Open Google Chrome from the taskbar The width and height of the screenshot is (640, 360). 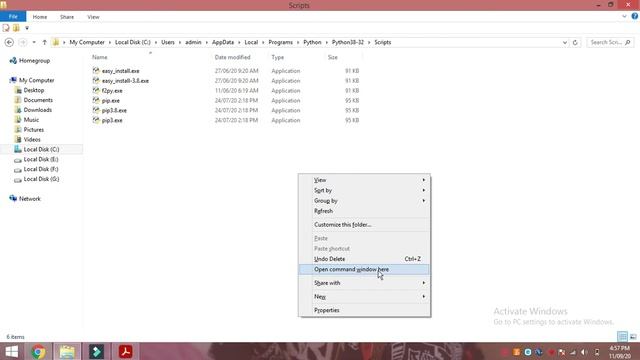pyautogui.click(x=38, y=352)
